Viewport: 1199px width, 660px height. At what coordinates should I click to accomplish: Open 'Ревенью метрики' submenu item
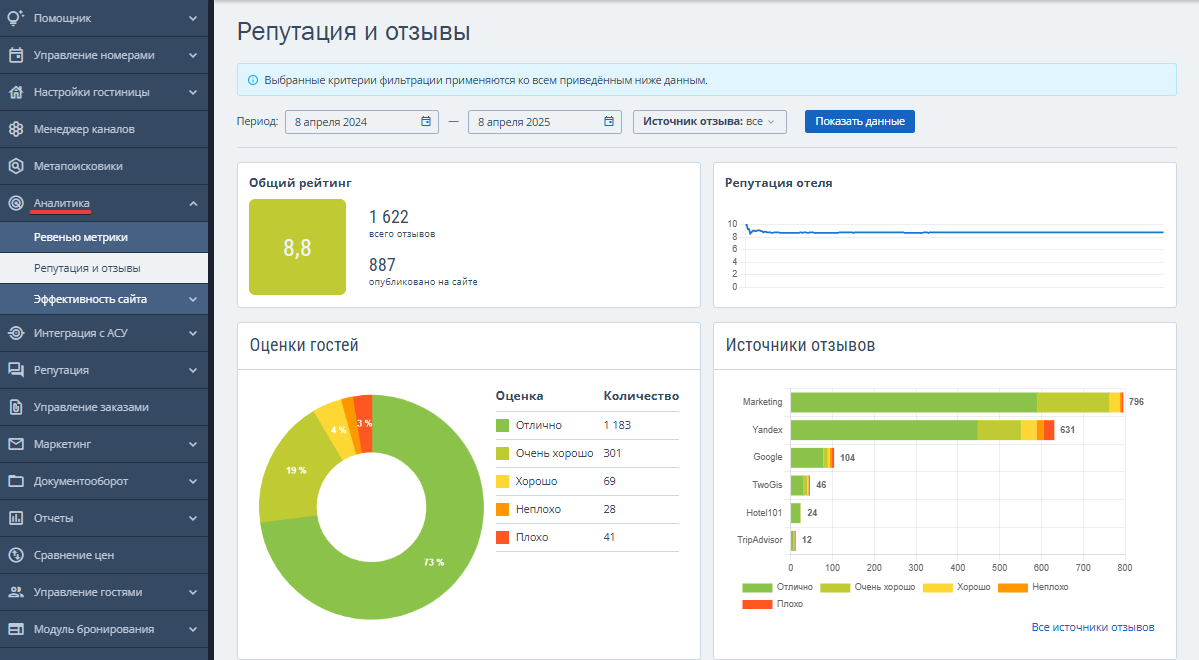coord(81,237)
